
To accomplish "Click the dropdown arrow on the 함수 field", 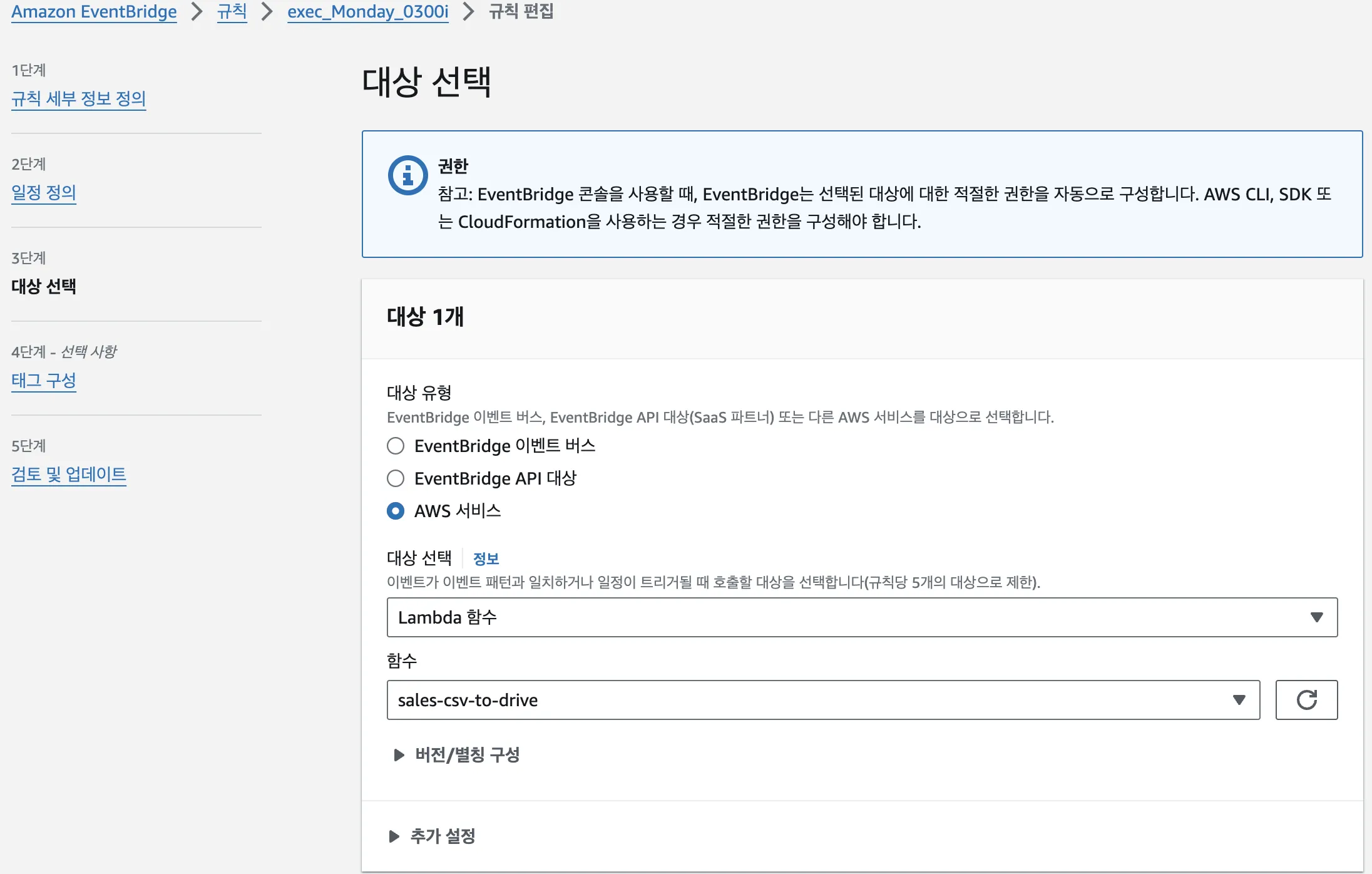I will point(1240,700).
